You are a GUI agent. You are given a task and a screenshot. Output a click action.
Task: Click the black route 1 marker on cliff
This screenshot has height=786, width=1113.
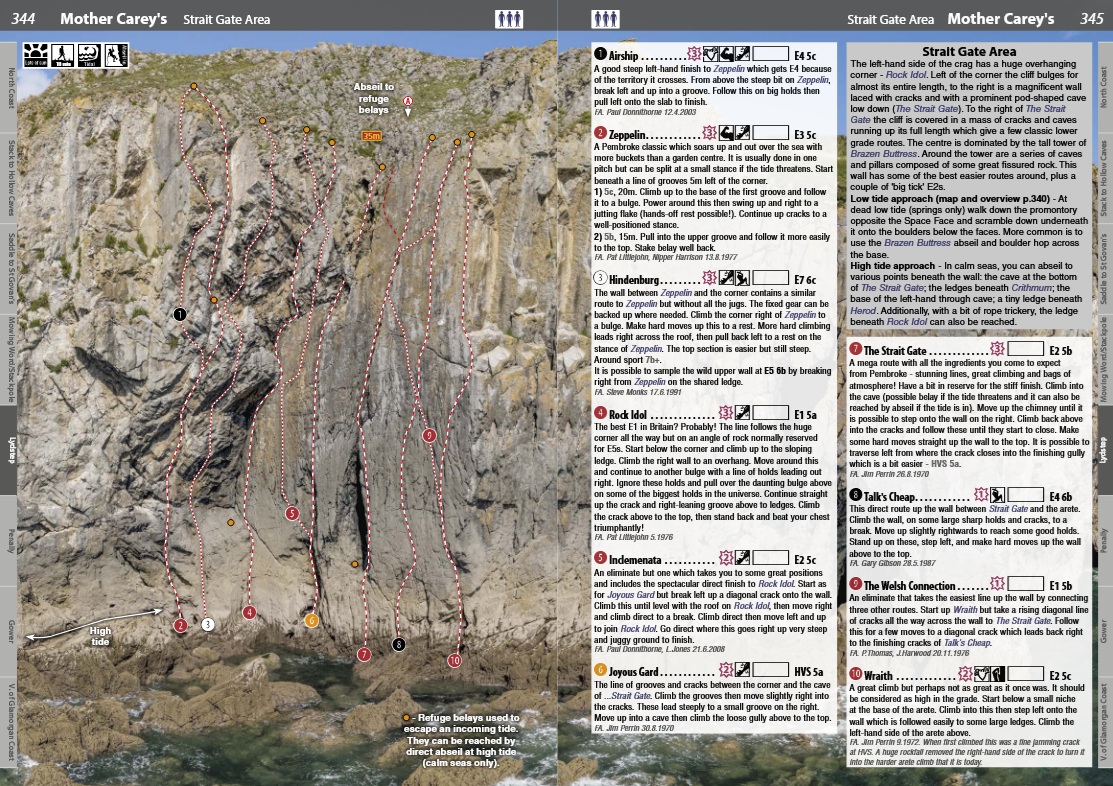pyautogui.click(x=180, y=314)
